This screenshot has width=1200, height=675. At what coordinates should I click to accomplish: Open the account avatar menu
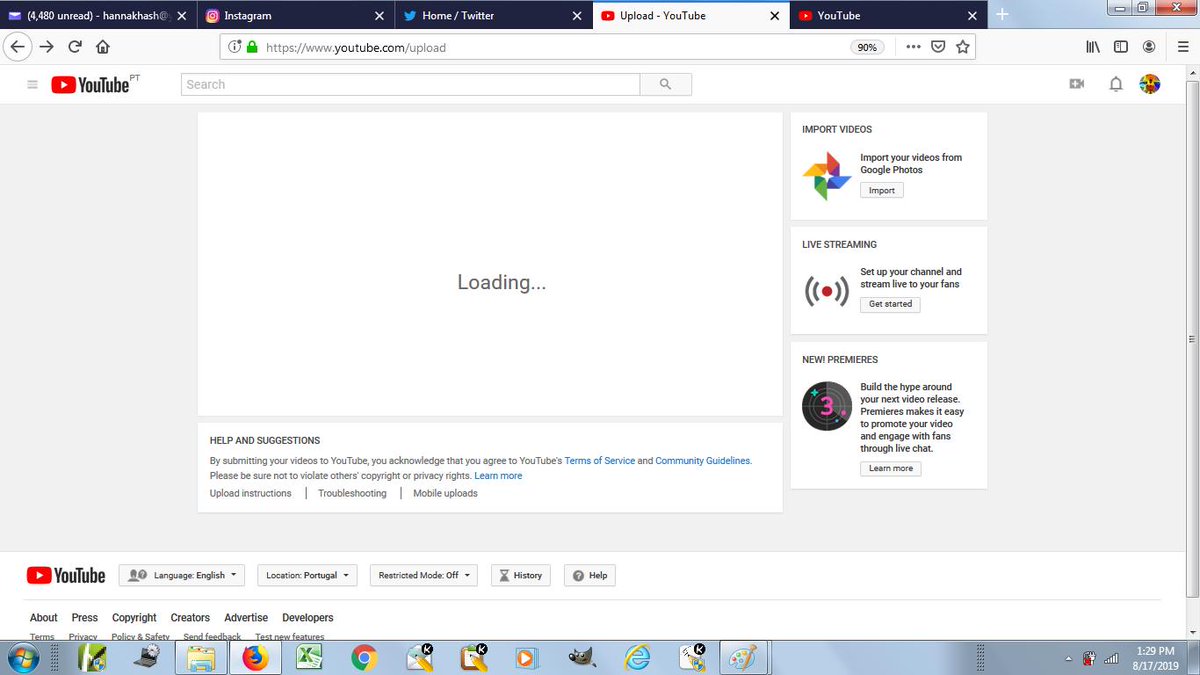click(x=1150, y=84)
